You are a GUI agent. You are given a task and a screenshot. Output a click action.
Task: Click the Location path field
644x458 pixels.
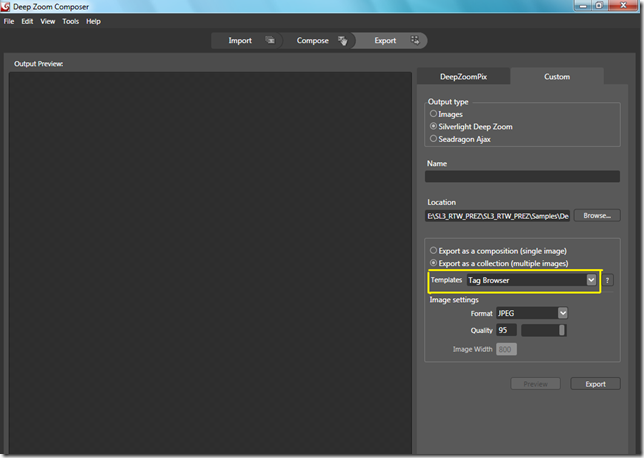(x=497, y=216)
